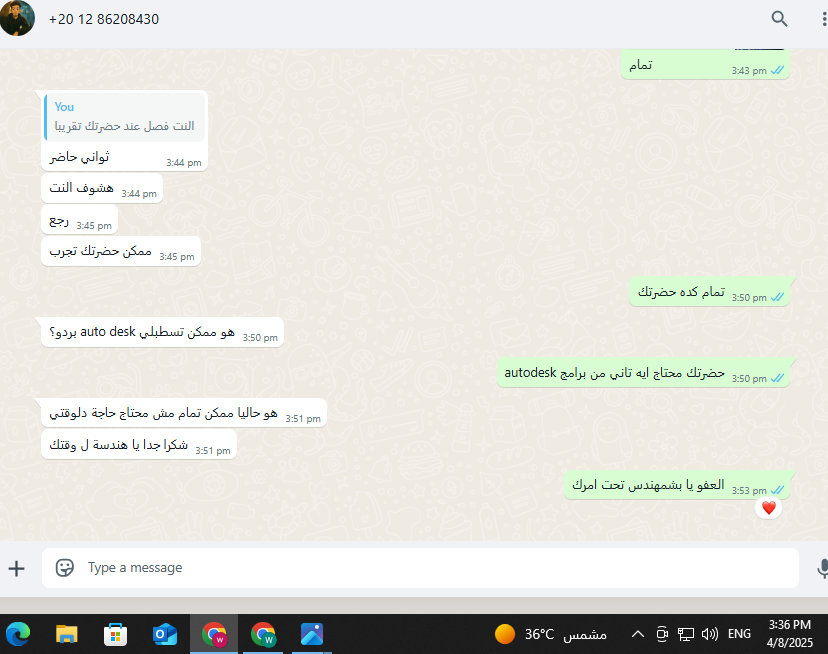Open Outlook from the taskbar
828x654 pixels.
coord(164,634)
